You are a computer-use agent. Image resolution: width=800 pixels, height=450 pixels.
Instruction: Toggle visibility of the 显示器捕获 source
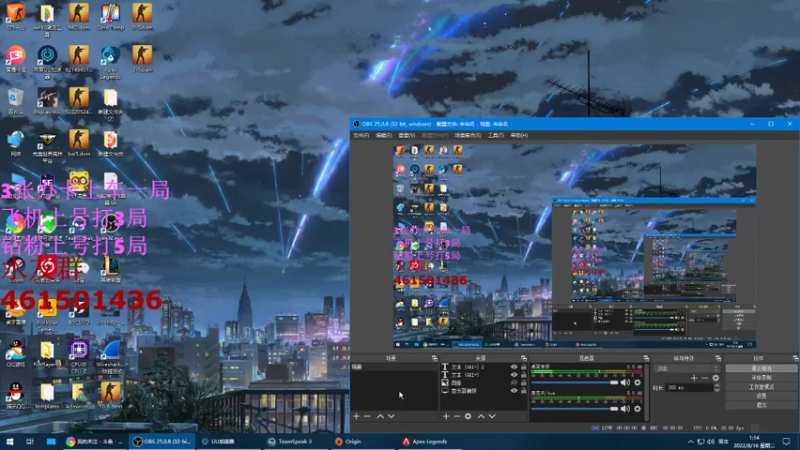[514, 391]
